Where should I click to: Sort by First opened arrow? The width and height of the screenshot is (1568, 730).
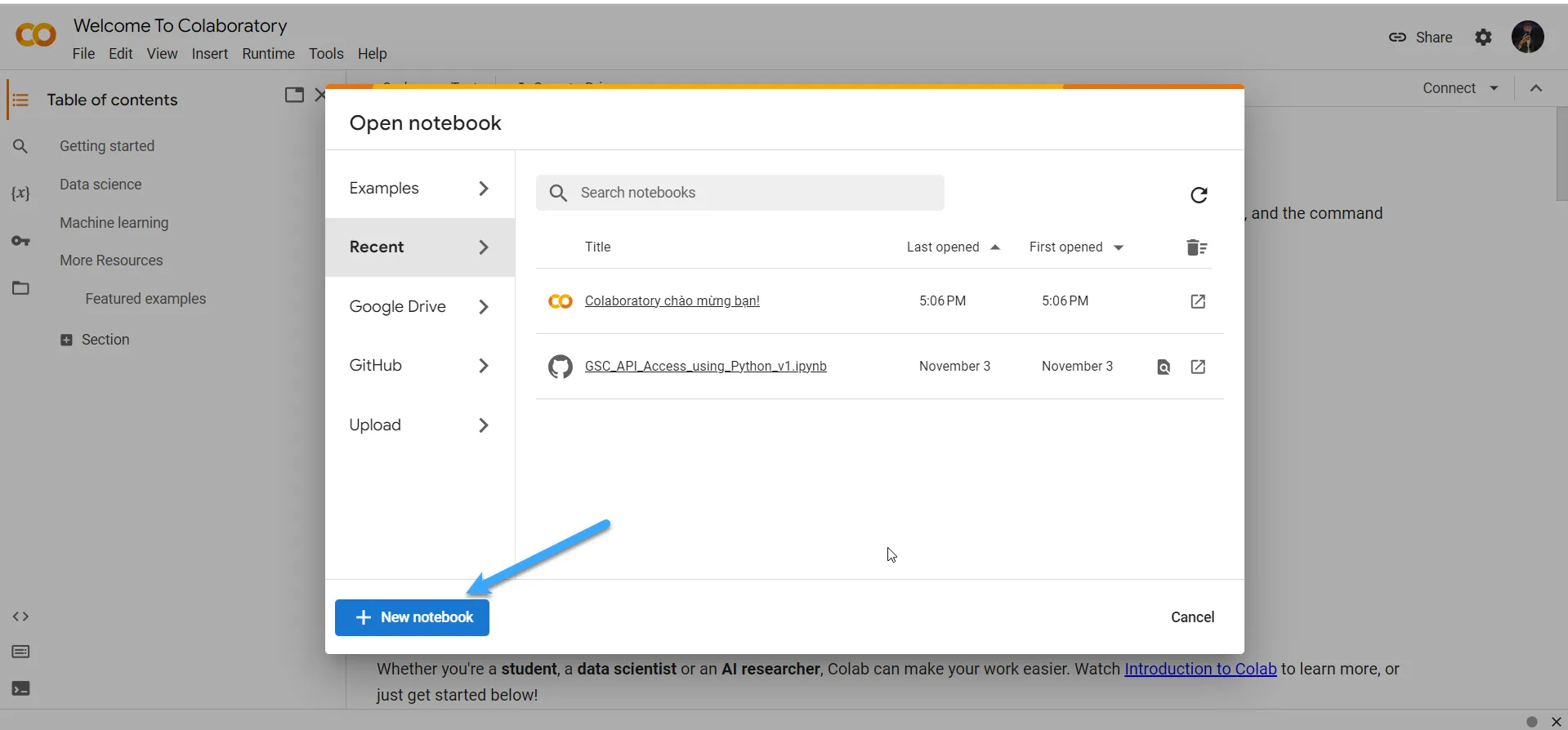pos(1119,247)
